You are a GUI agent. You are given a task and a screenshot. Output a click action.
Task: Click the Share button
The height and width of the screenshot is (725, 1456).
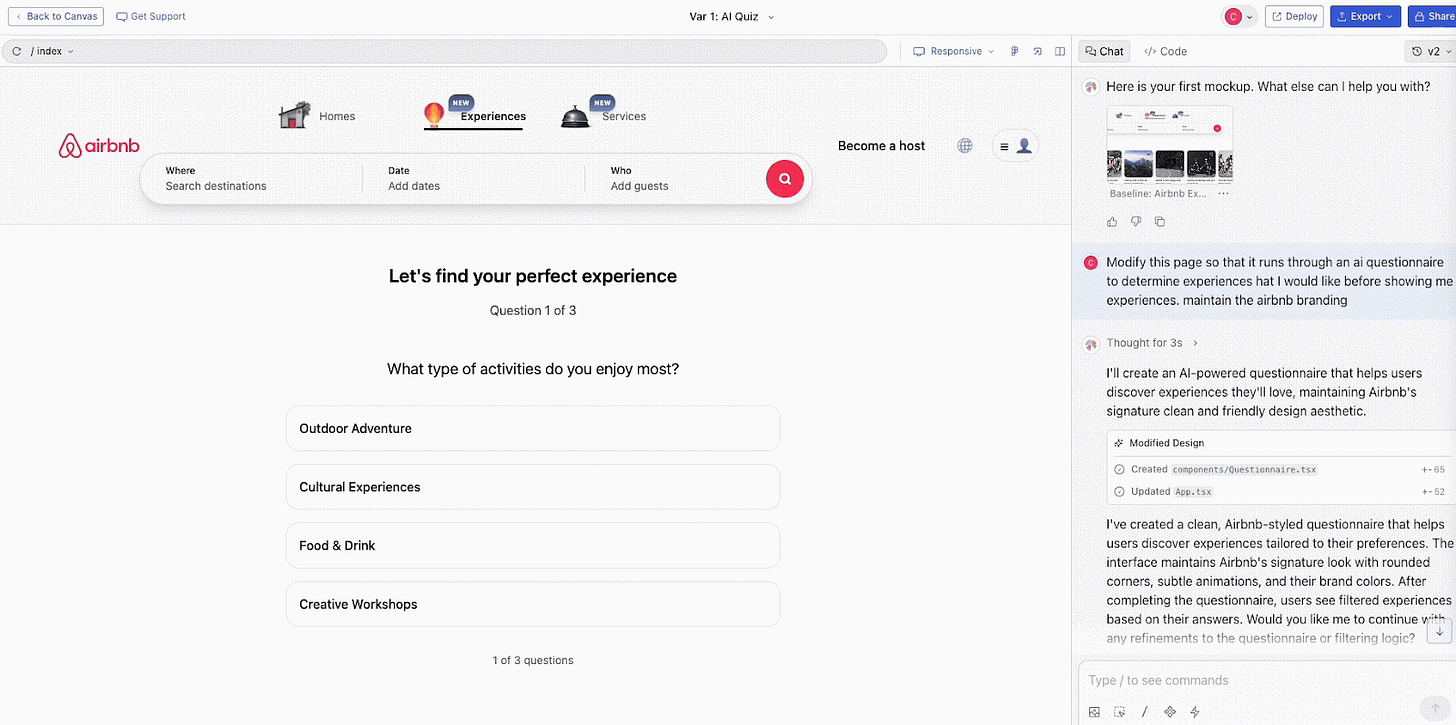(1432, 16)
